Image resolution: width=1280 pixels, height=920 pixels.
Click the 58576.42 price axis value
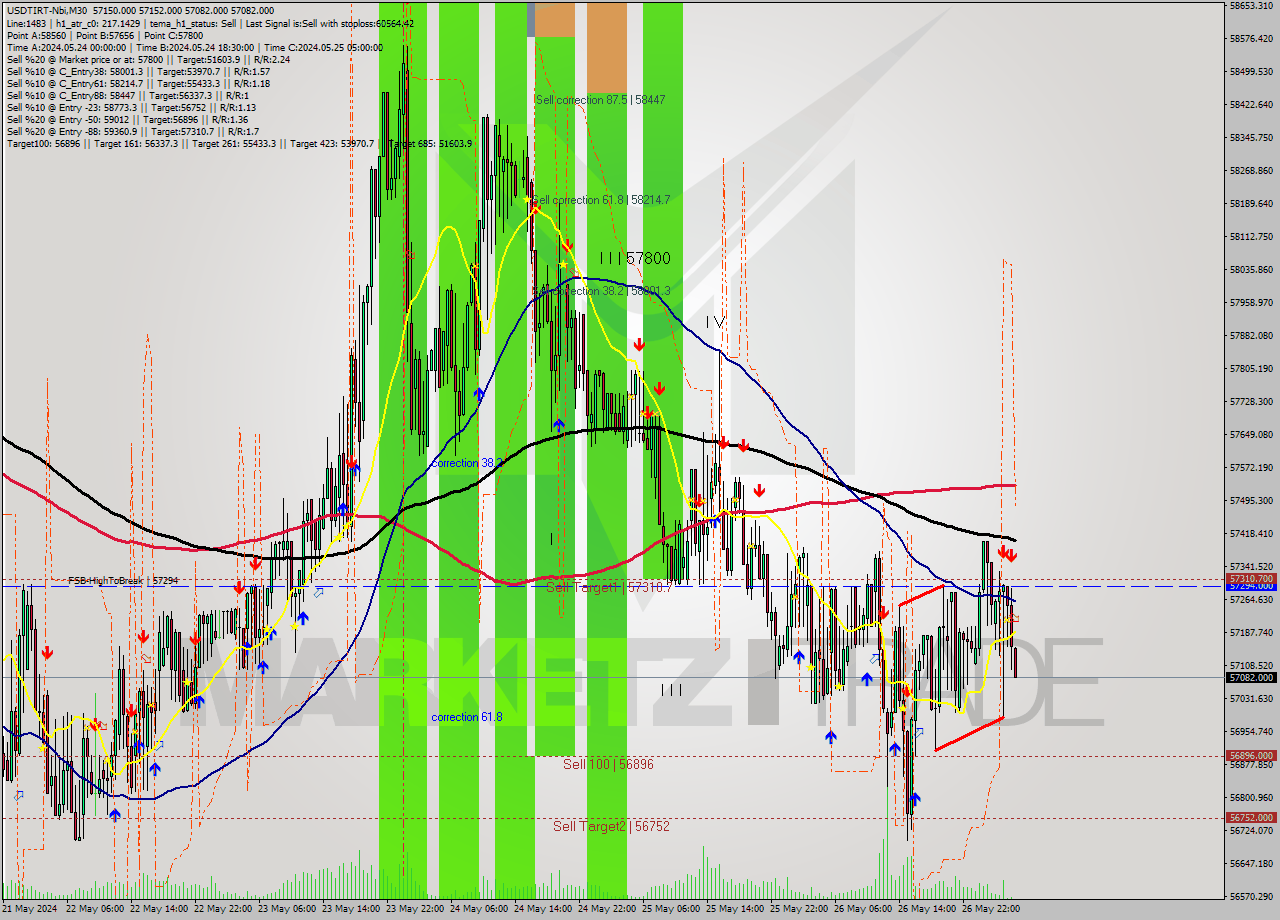1250,38
